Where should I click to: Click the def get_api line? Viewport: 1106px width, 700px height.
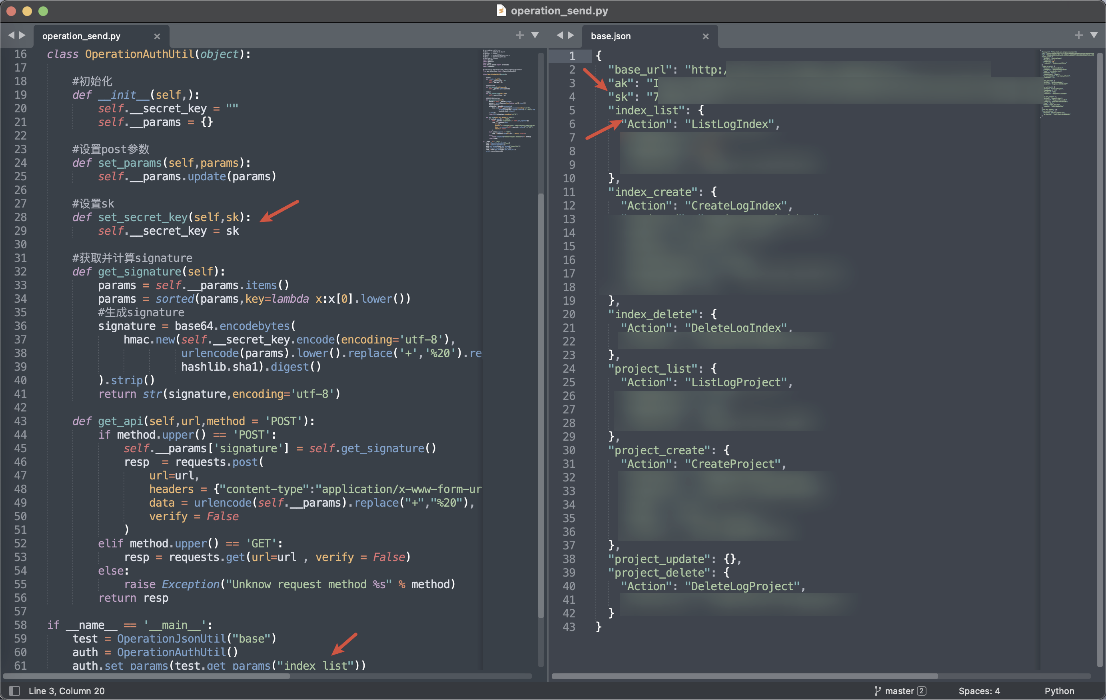coord(193,421)
